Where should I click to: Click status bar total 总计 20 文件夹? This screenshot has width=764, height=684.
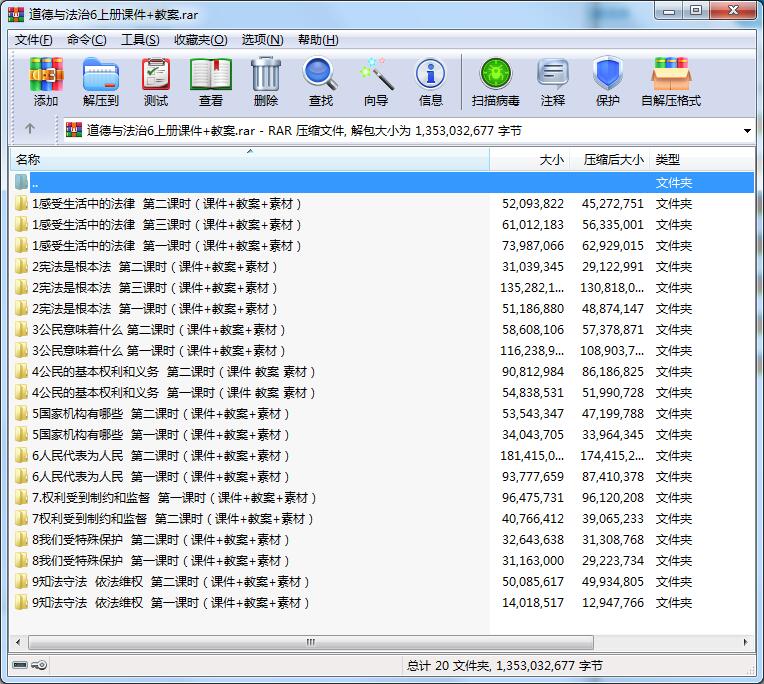tap(505, 665)
